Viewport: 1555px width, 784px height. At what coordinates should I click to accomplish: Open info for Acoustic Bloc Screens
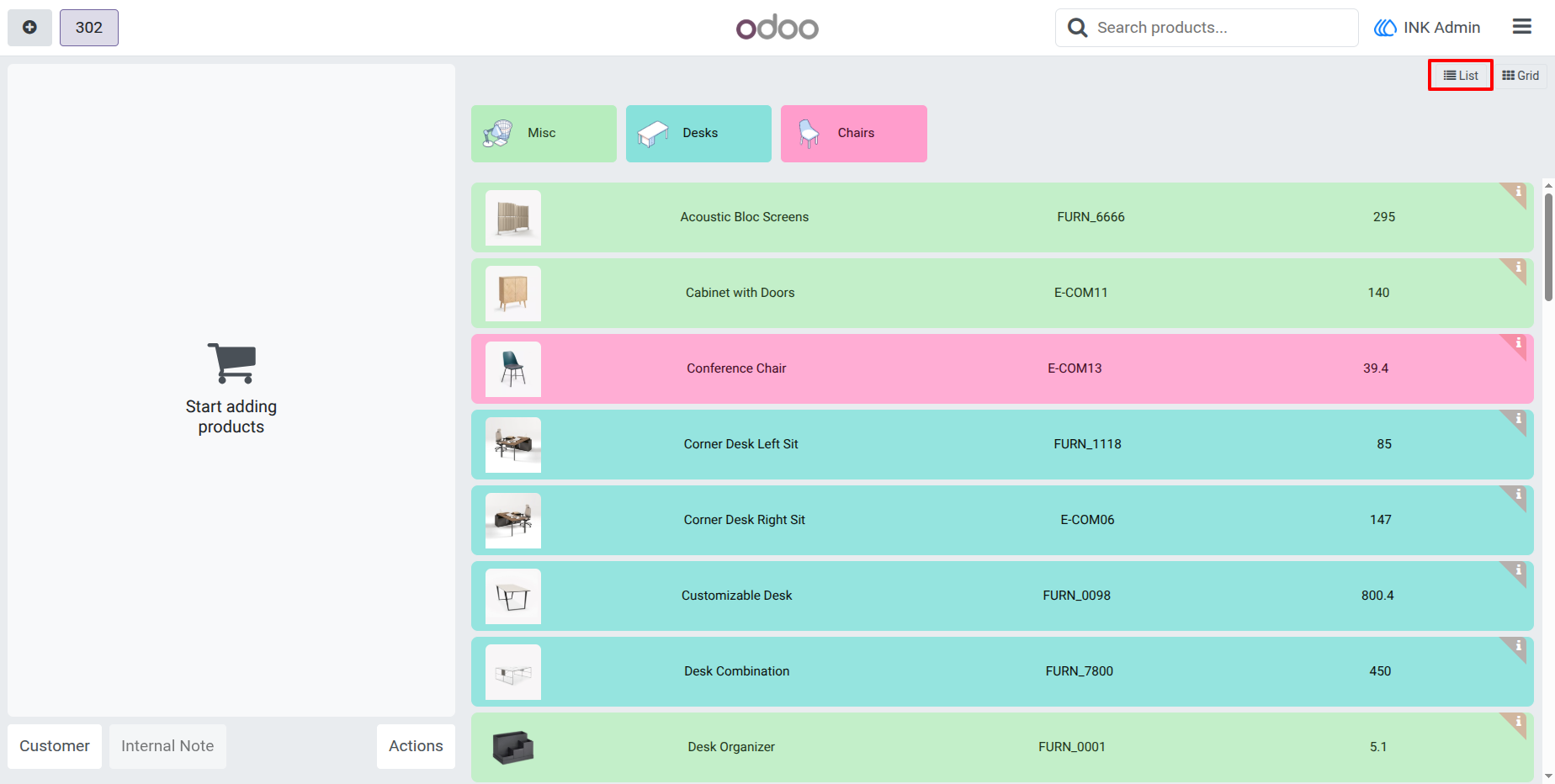(x=1517, y=193)
